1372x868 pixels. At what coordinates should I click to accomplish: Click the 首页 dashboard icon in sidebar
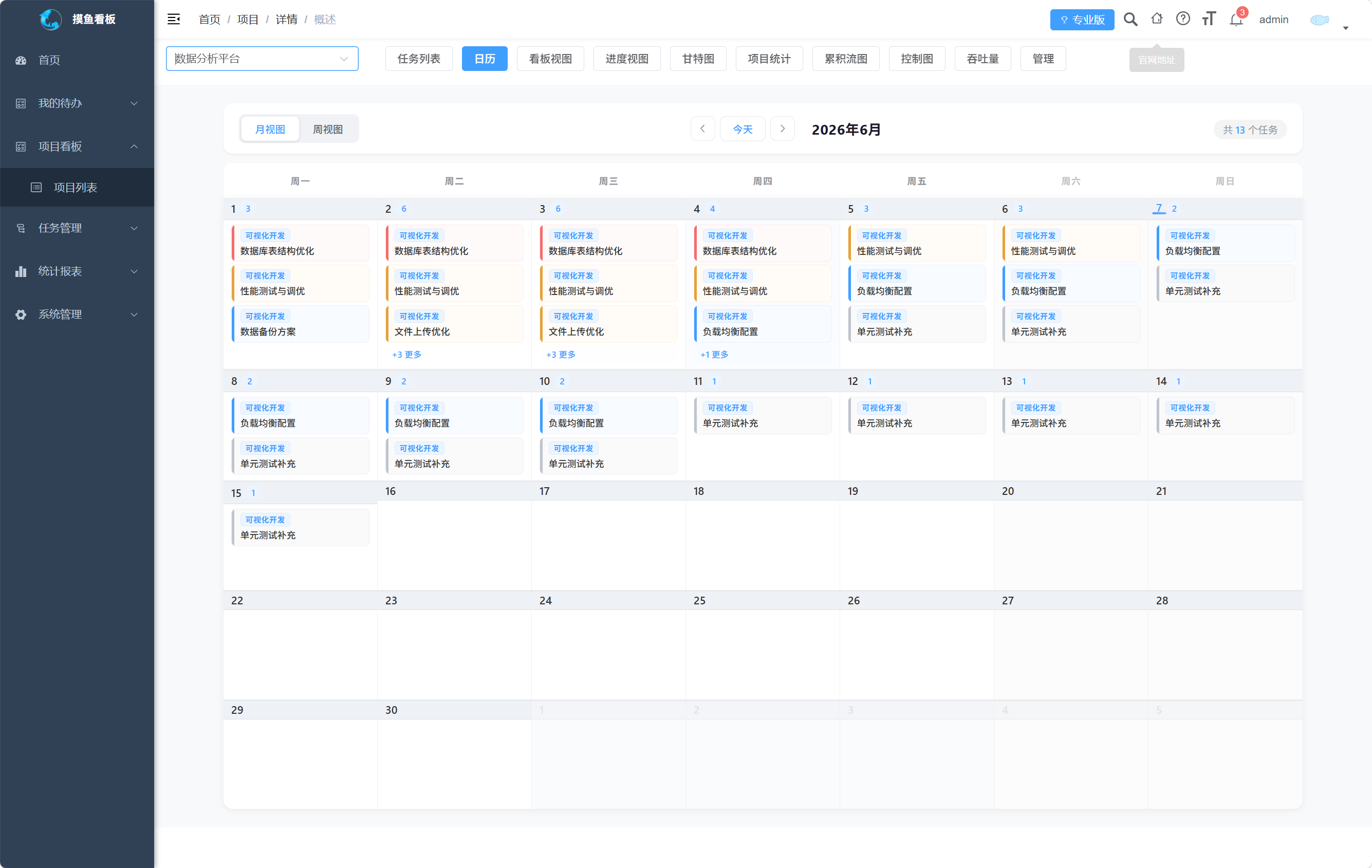coord(21,60)
